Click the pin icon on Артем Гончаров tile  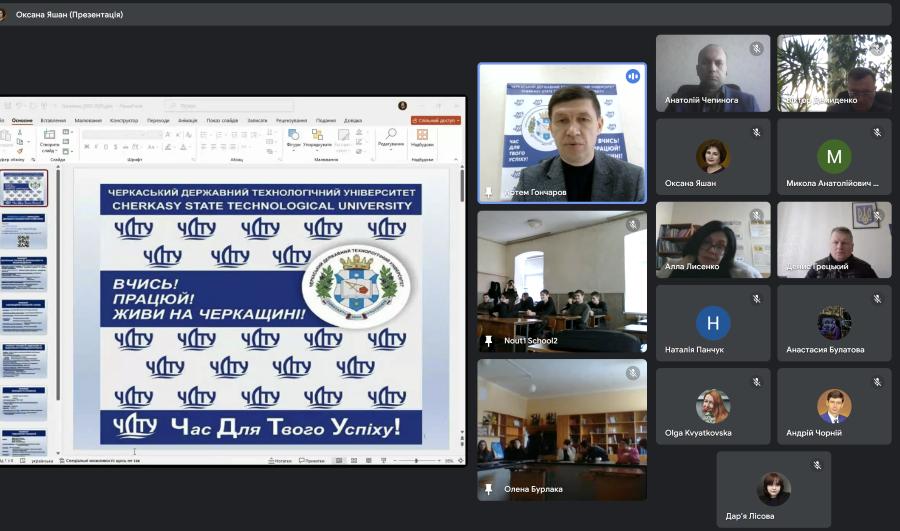coord(488,192)
